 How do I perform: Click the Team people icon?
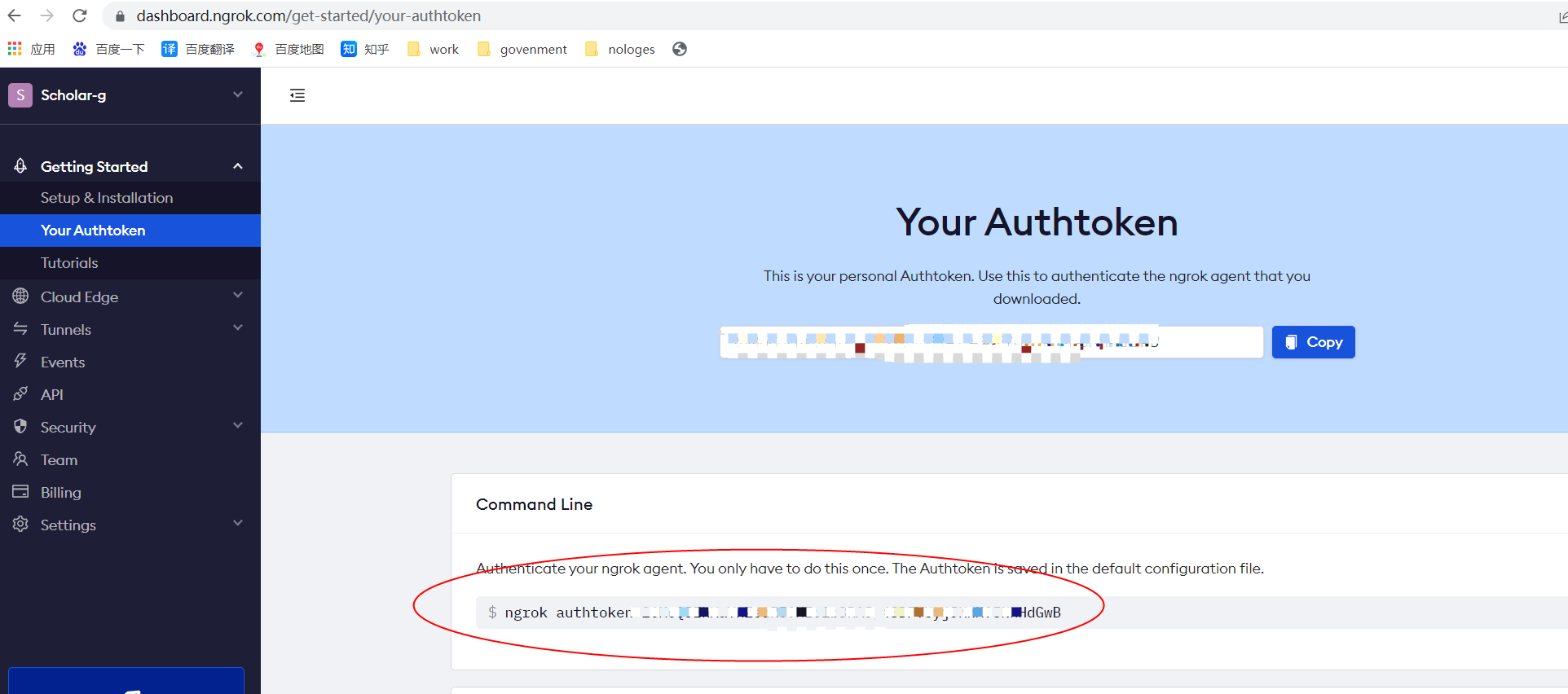[x=20, y=459]
